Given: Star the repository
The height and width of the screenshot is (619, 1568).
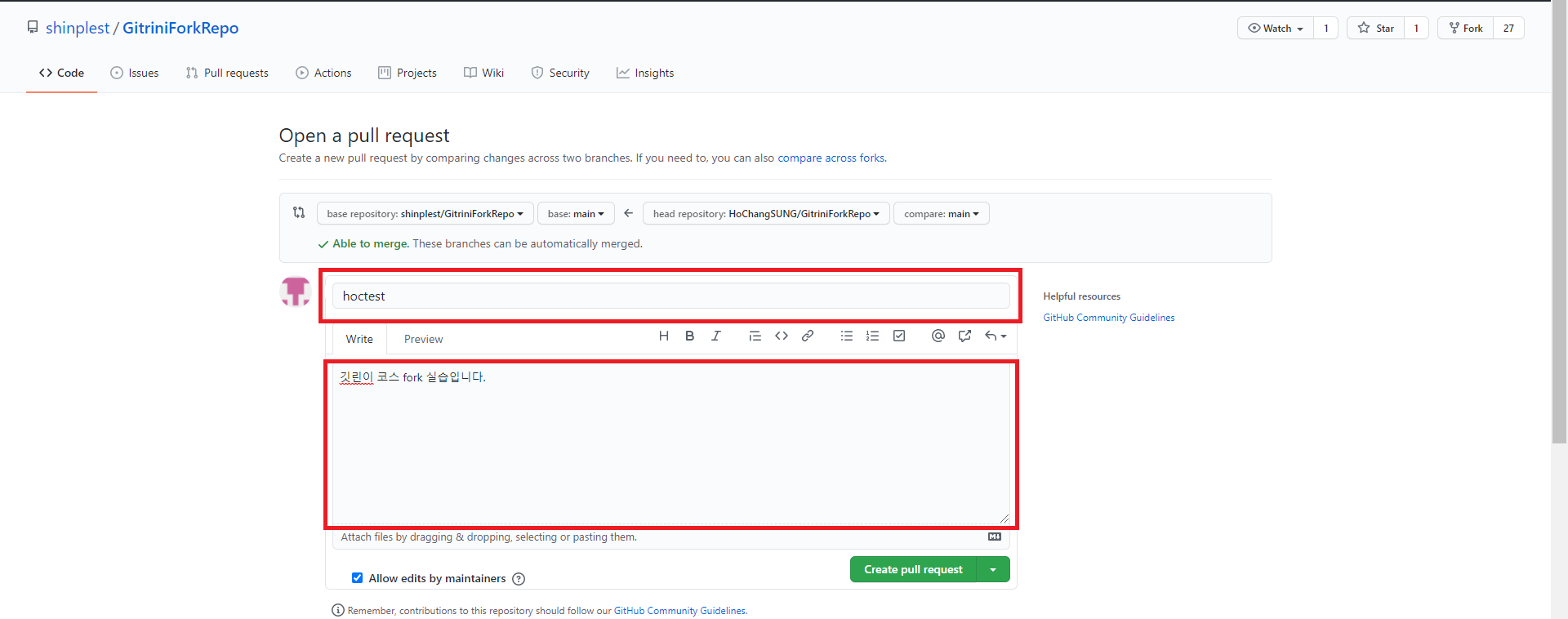Looking at the screenshot, I should click(1376, 28).
